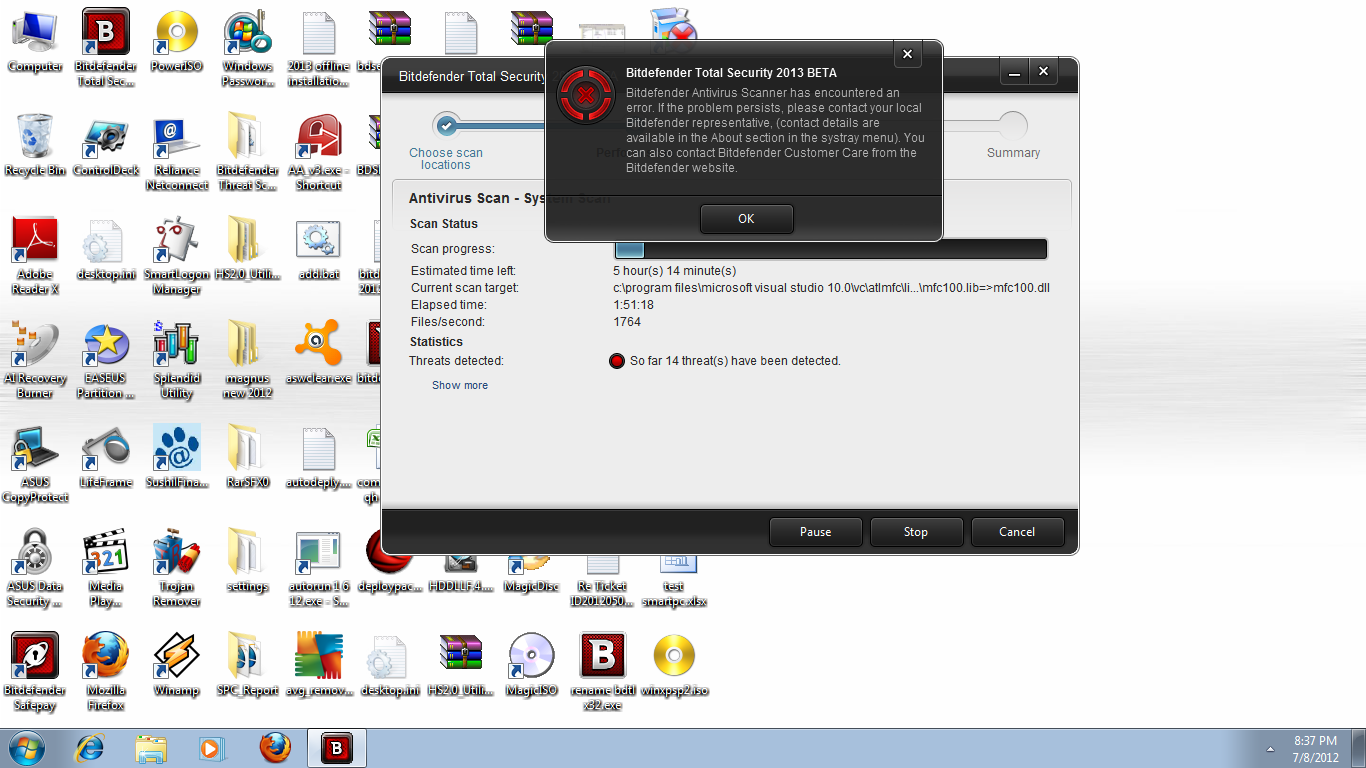This screenshot has width=1366, height=768.
Task: Open AI Recovery Burner shortcut
Action: 35,360
